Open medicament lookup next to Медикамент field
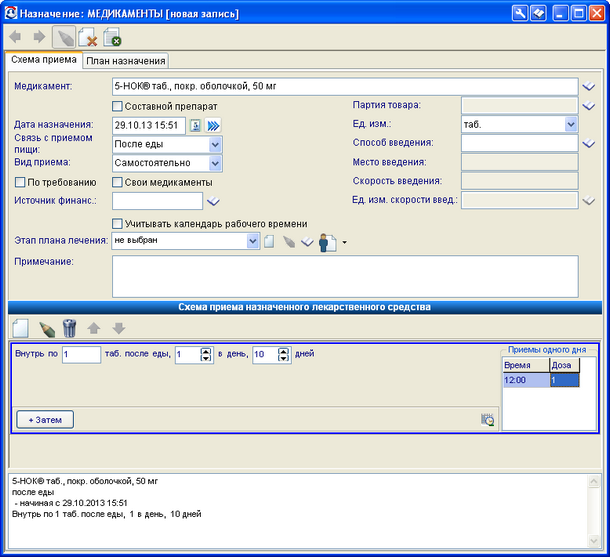Screen dimensions: 610x557 pyautogui.click(x=589, y=86)
